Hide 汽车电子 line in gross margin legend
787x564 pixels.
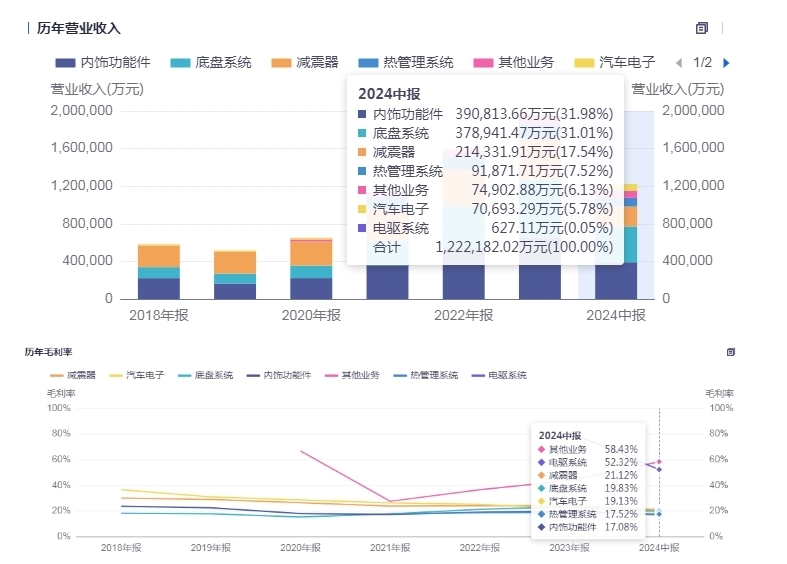[137, 375]
